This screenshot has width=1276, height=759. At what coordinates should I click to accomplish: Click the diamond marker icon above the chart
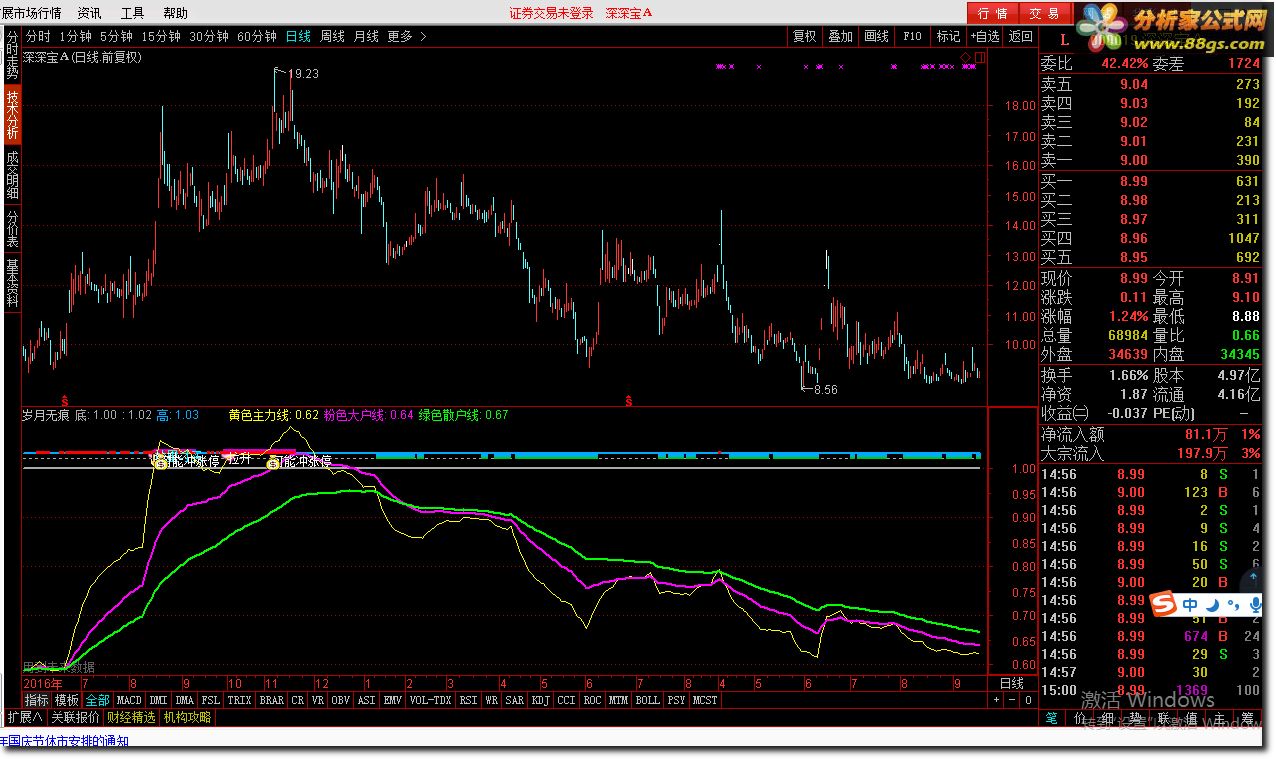click(966, 56)
